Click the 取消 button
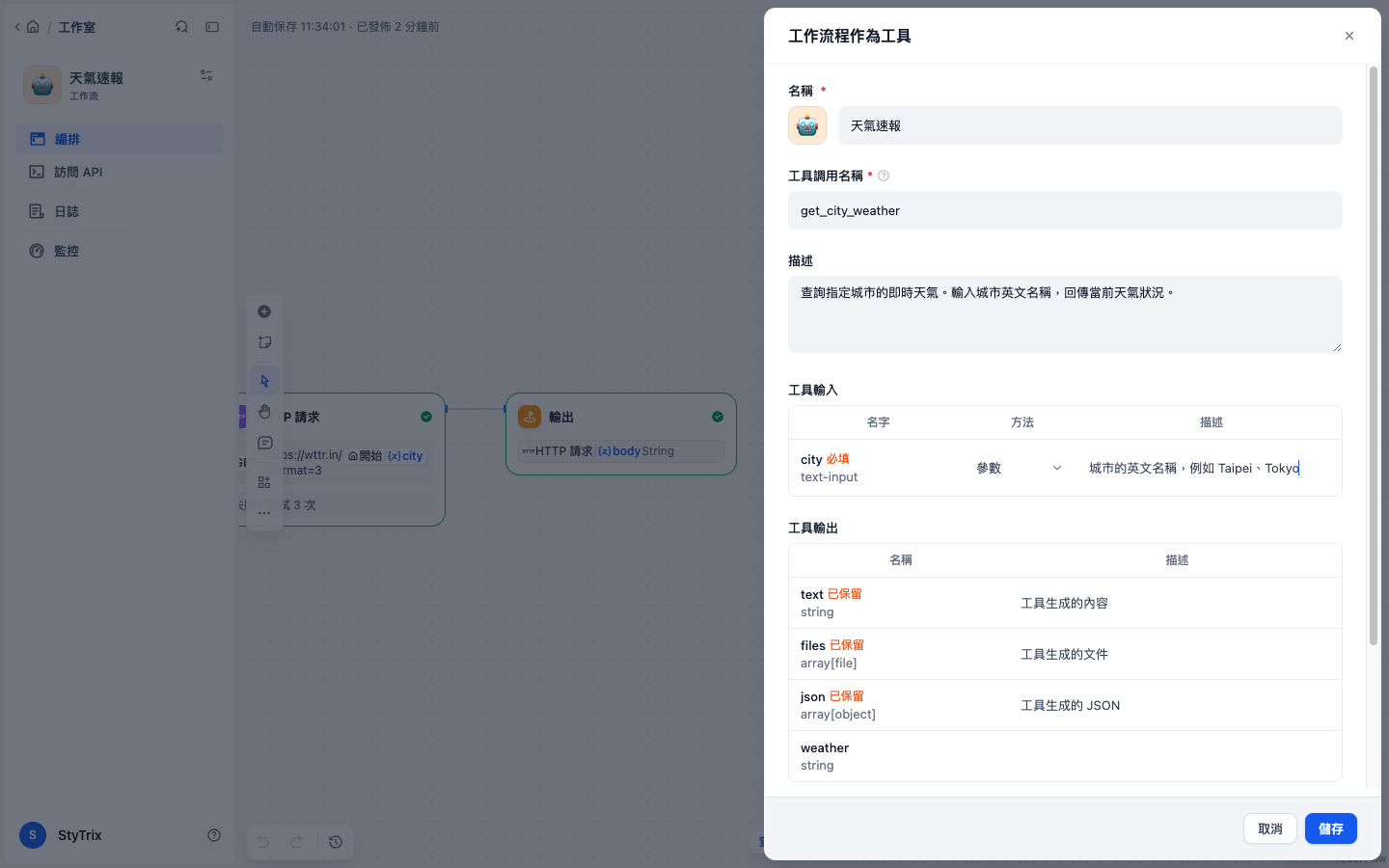The height and width of the screenshot is (868, 1389). [1269, 828]
